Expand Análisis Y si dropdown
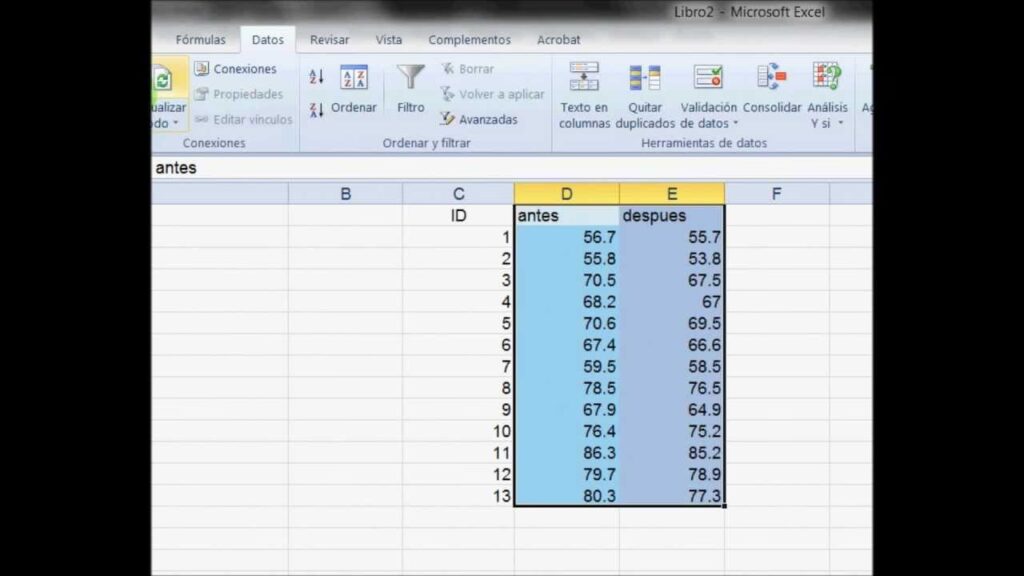Image resolution: width=1024 pixels, height=576 pixels. (840, 124)
